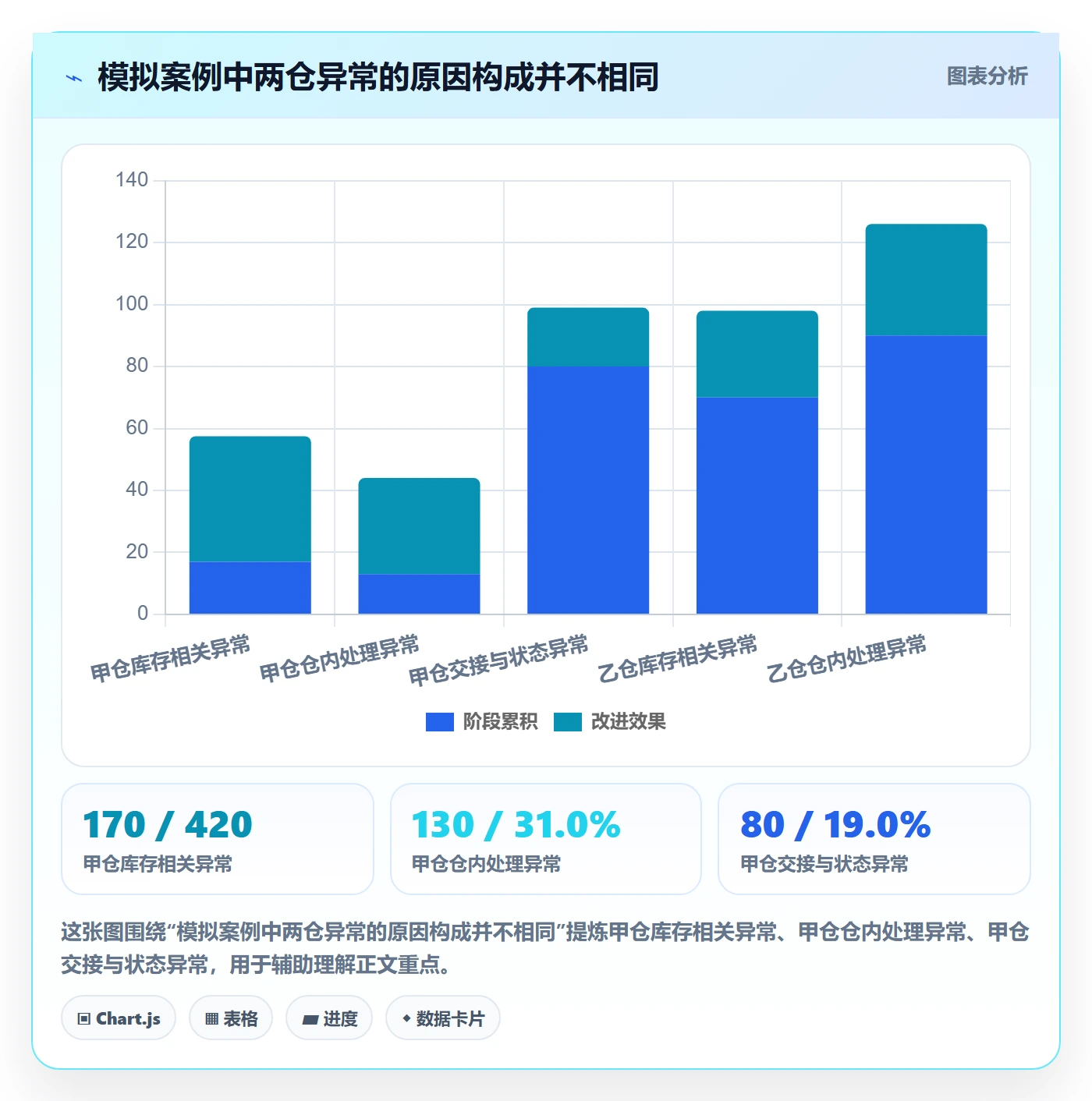The image size is (1092, 1101).
Task: Click the 阶段累积 legend label
Action: point(500,722)
